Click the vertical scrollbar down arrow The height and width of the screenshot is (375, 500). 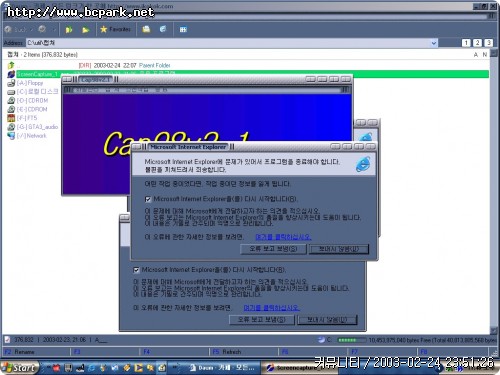494,330
